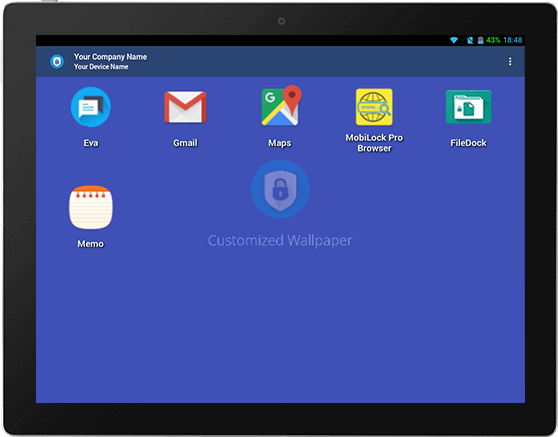Click the MobiLock Pro Browser label
558x437 pixels.
[374, 143]
